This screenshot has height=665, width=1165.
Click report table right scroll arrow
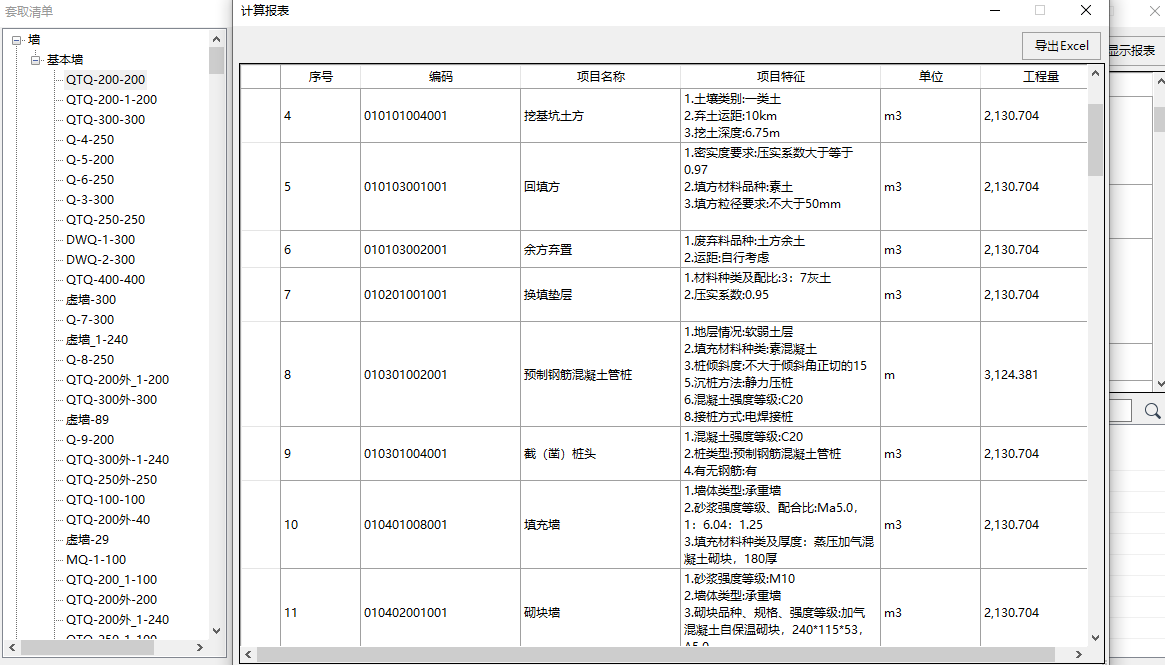tap(1079, 654)
